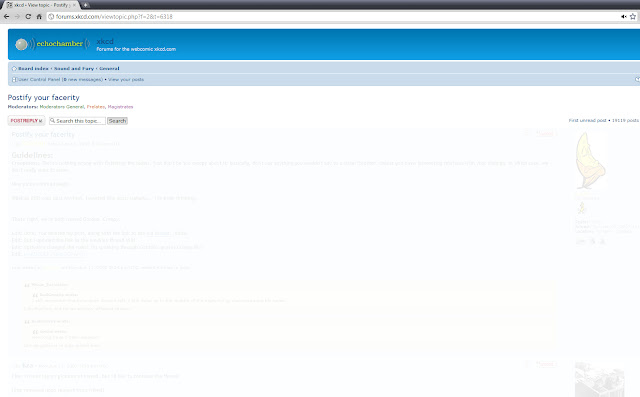Screen dimensions: 640x397
Task: Click the magnifier icon in topic search
Action: click(52, 121)
